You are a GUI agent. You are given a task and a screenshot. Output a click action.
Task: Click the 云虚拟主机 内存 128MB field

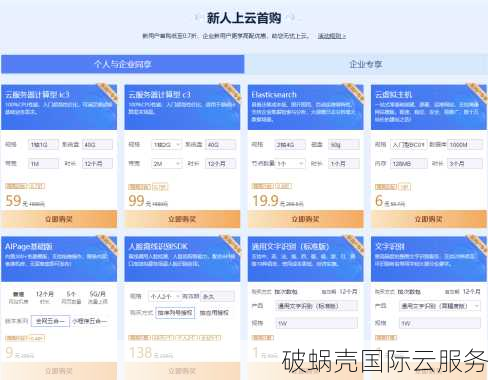[x=408, y=164]
